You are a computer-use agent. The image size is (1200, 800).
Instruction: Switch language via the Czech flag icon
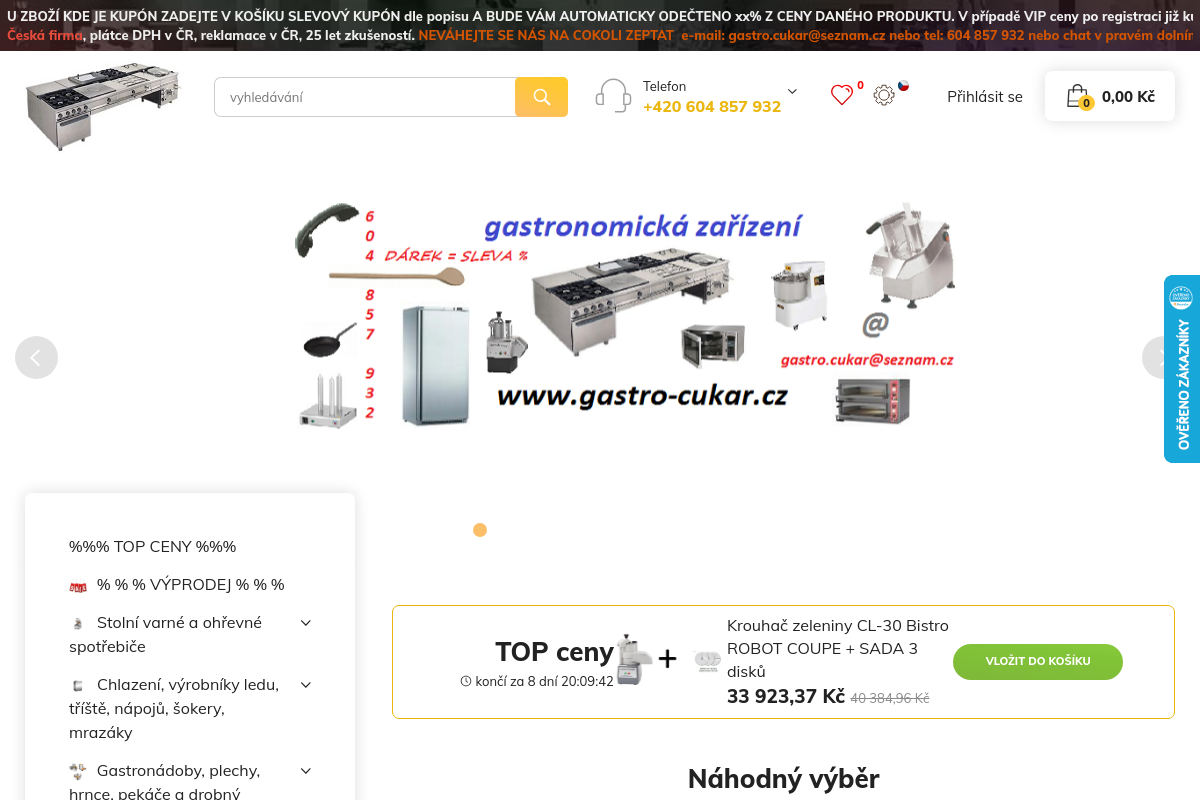(x=904, y=87)
